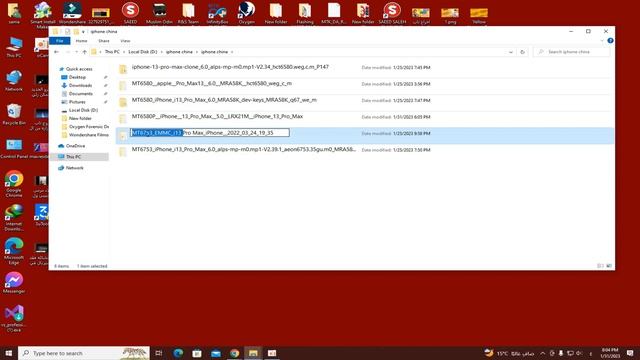Open Oxygen Forensic folder in navigation pane
Screen dimensions: 640x360
coord(89,127)
